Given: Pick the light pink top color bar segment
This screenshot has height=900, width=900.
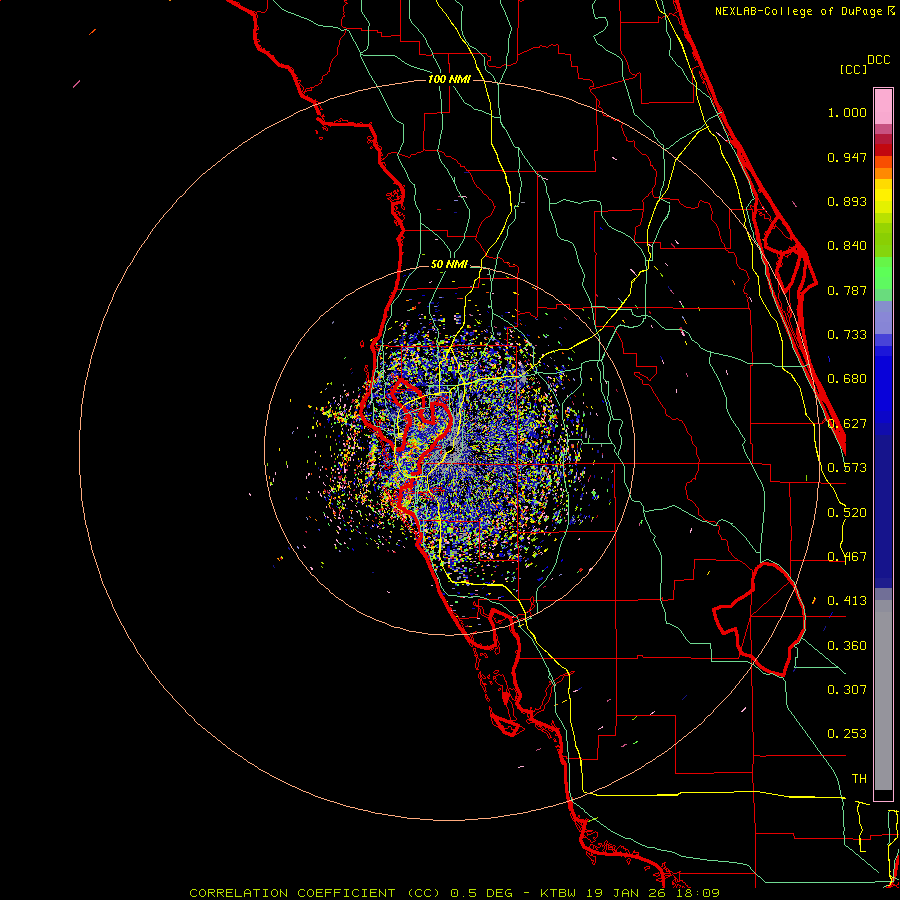Looking at the screenshot, I should click(x=883, y=107).
